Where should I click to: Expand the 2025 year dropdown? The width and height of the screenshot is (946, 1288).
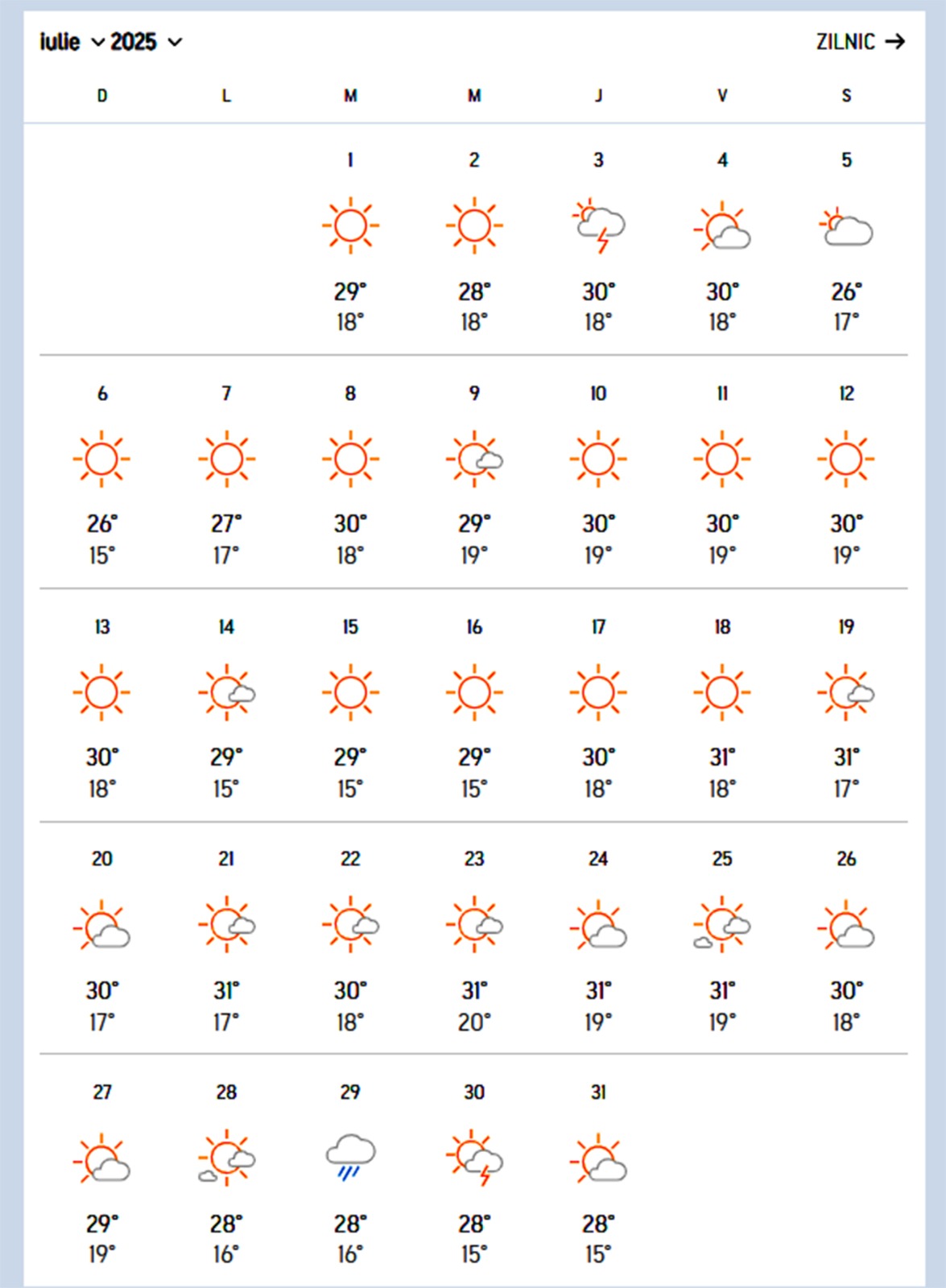point(146,42)
